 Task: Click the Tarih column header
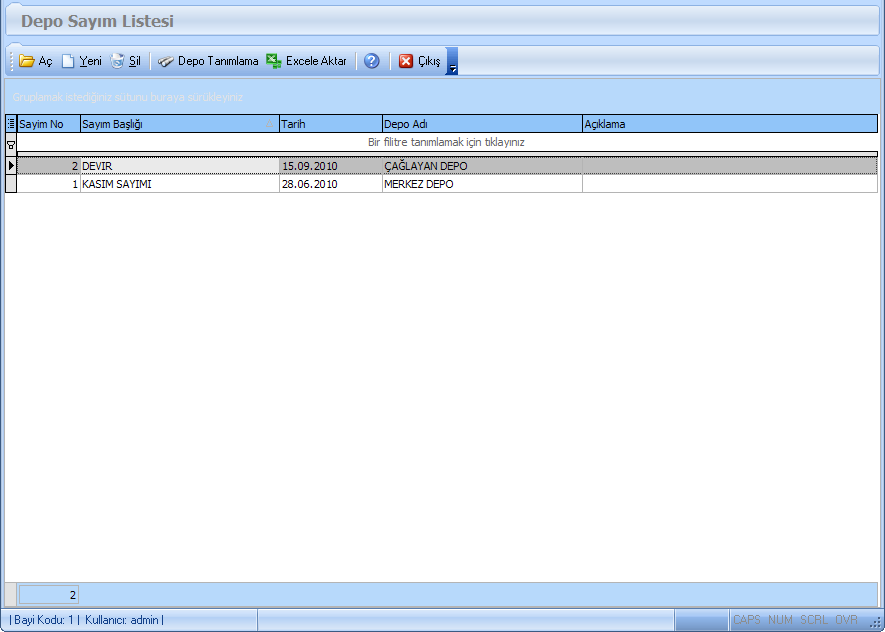pyautogui.click(x=330, y=124)
